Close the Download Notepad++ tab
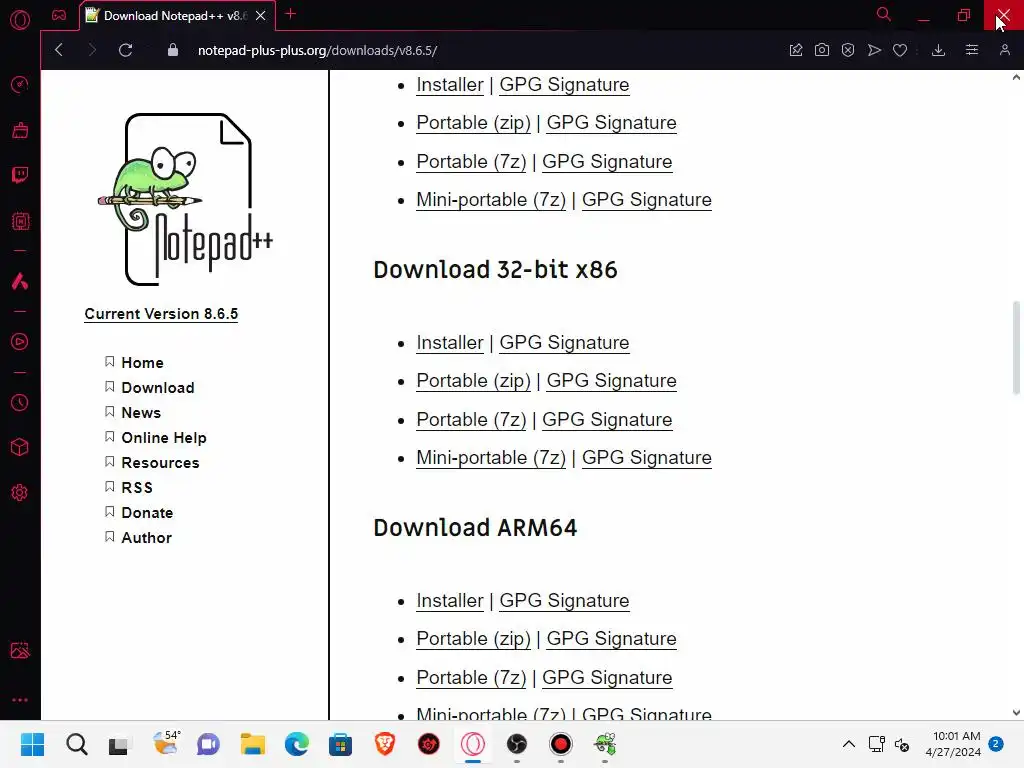The width and height of the screenshot is (1024, 768). (261, 16)
